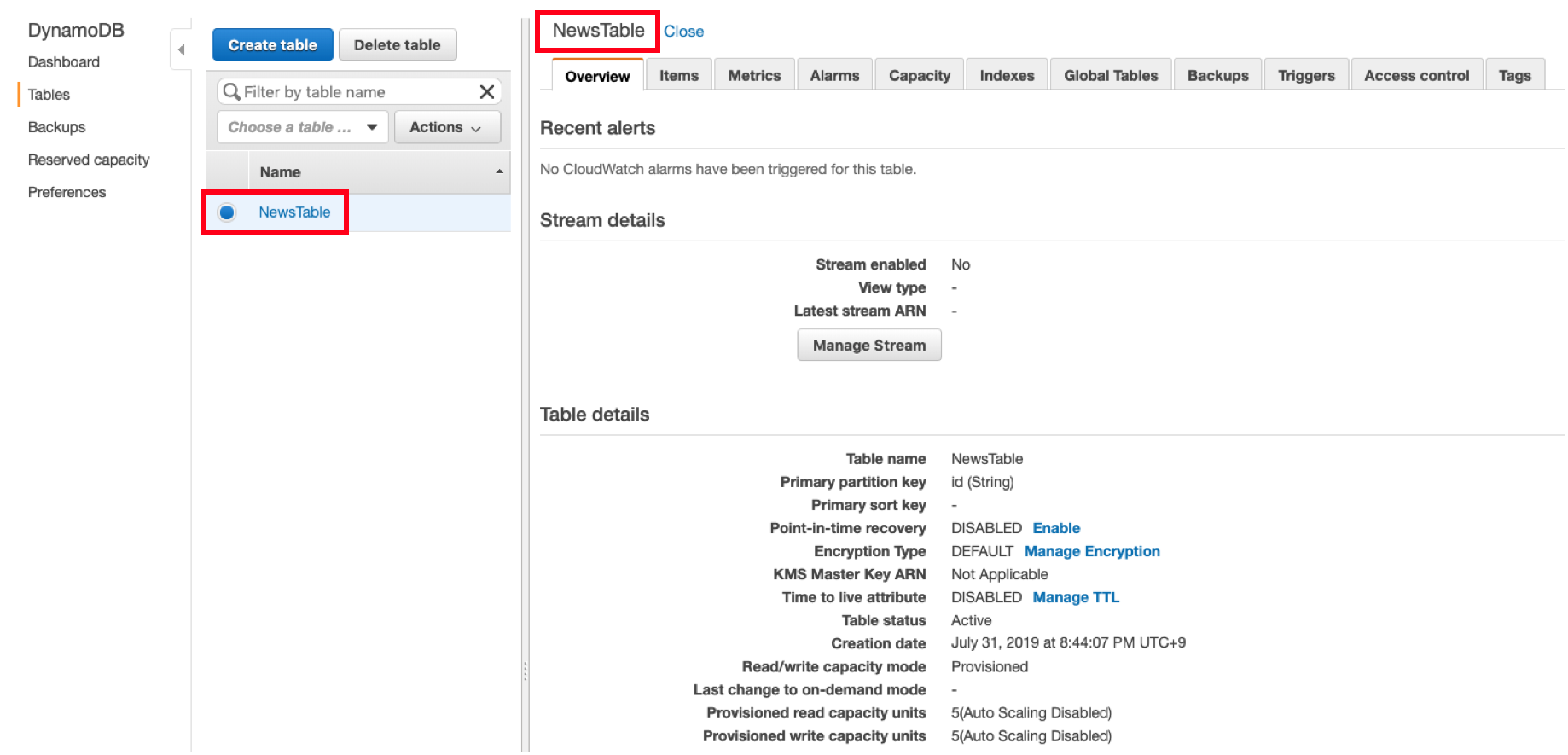This screenshot has width=1568, height=755.
Task: Click the creation date July 31, 2019 value
Action: pyautogui.click(x=1068, y=643)
